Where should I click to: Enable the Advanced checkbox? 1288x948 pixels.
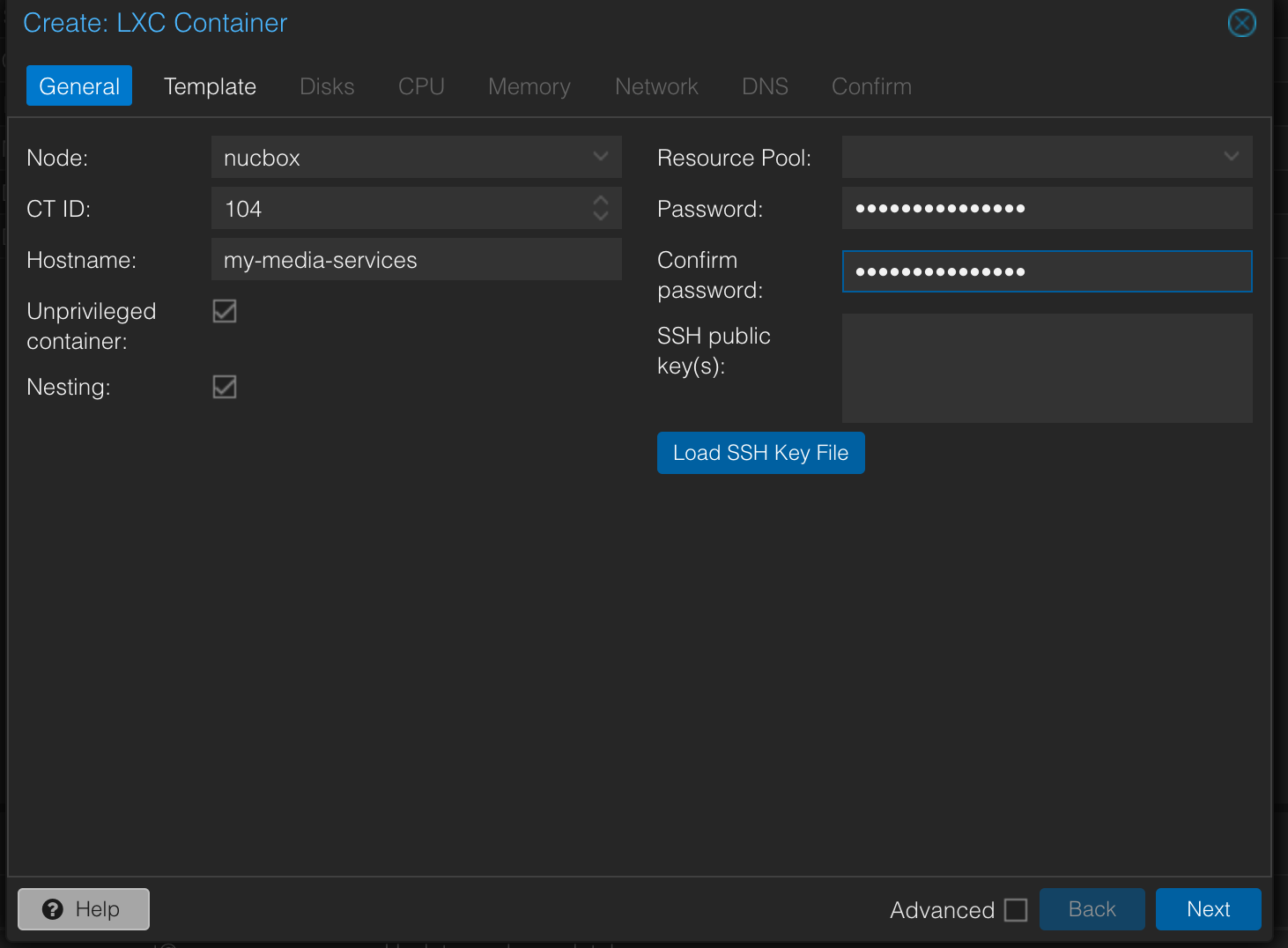pos(1016,909)
